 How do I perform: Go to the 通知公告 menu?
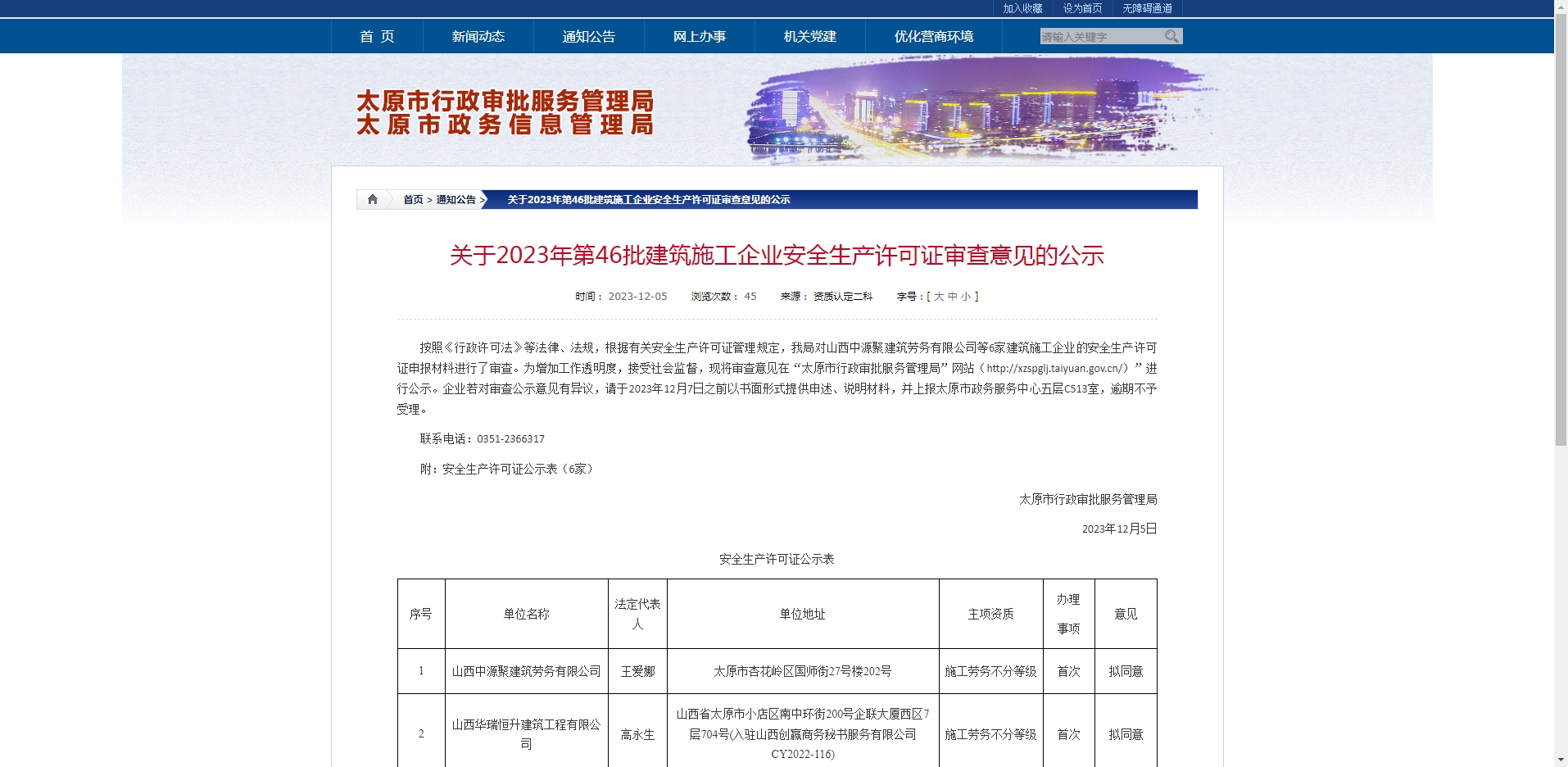pyautogui.click(x=589, y=36)
